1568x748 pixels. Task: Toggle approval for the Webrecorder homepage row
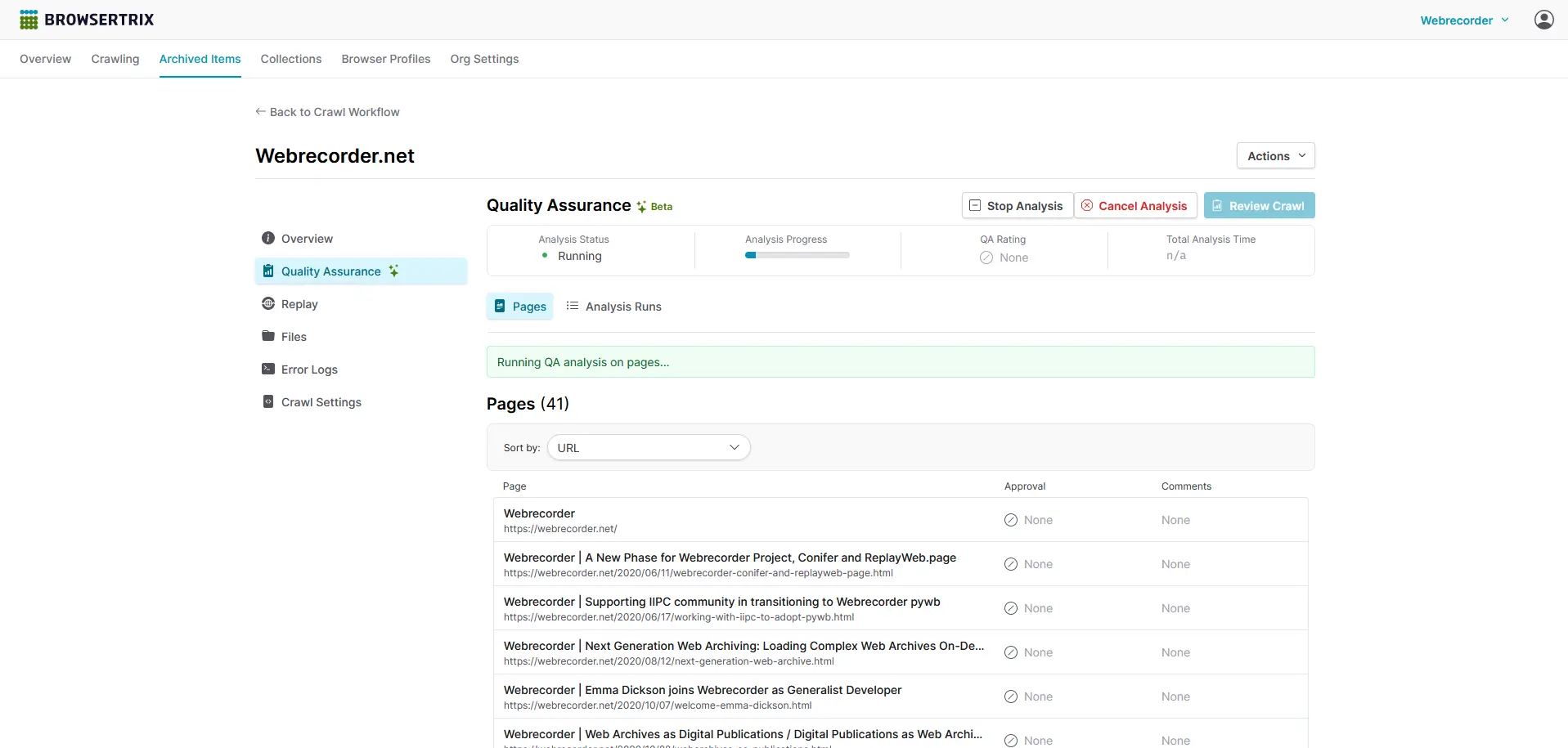[1010, 520]
